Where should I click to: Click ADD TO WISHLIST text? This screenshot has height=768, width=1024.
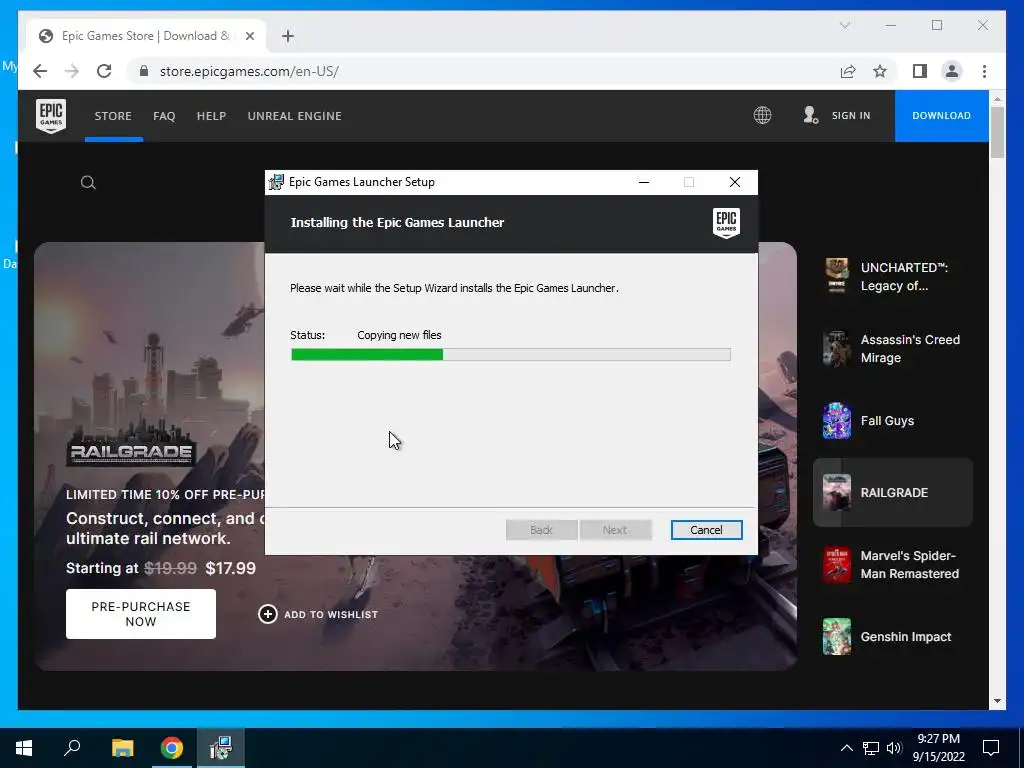coord(331,615)
